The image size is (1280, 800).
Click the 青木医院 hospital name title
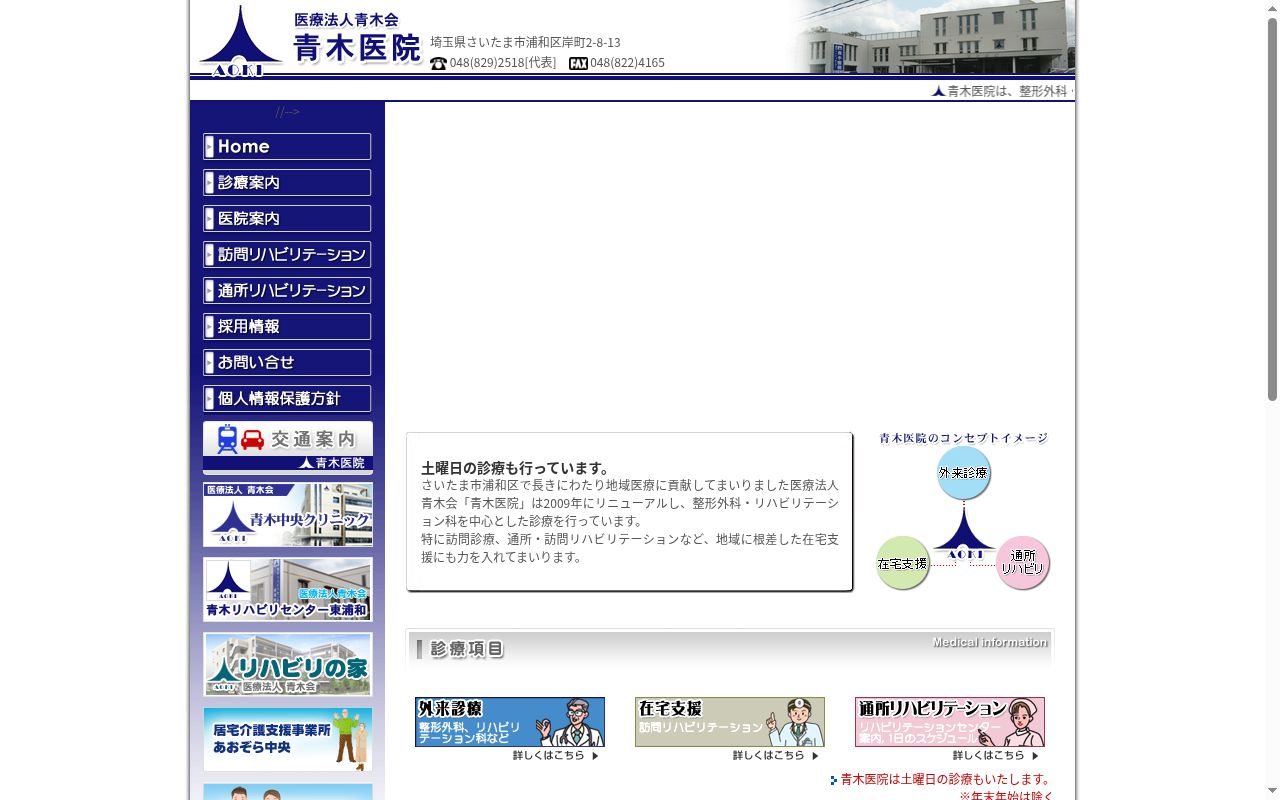[x=358, y=48]
